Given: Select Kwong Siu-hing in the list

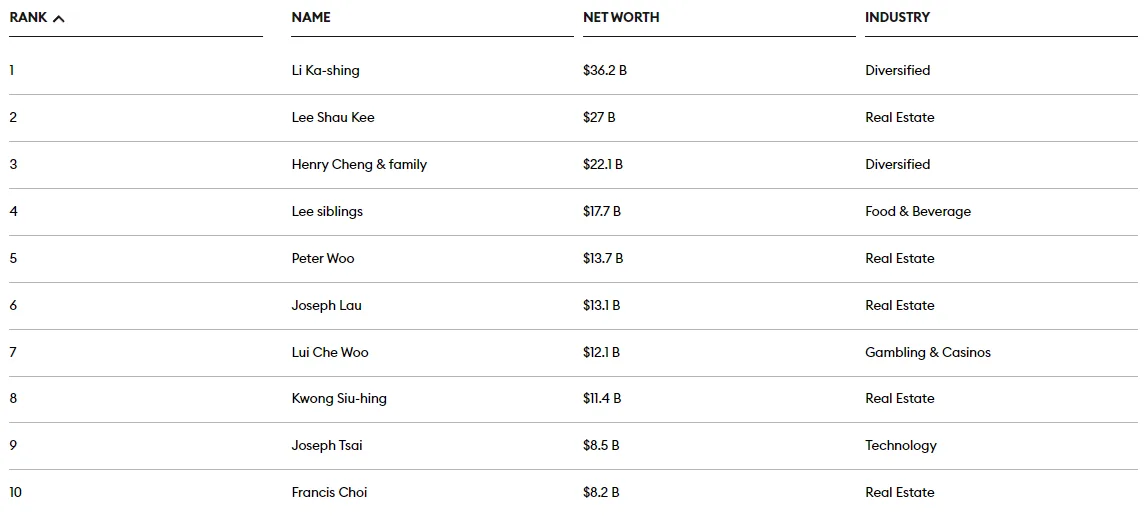Looking at the screenshot, I should coord(339,398).
